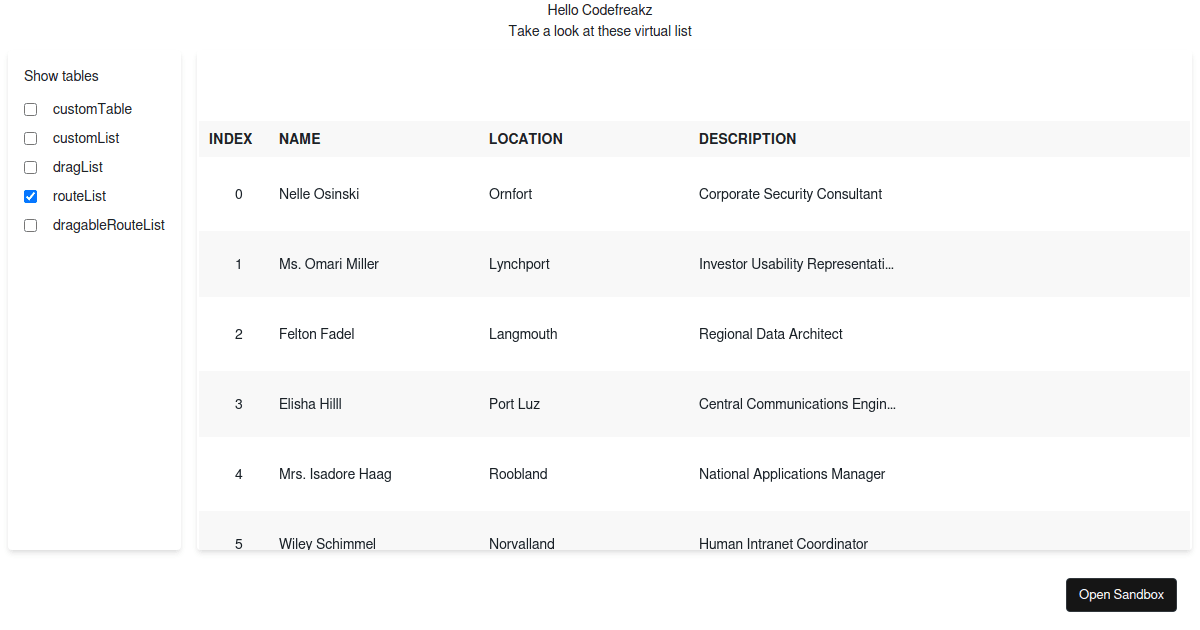
Task: Select the Felton Fadel name cell
Action: point(317,334)
